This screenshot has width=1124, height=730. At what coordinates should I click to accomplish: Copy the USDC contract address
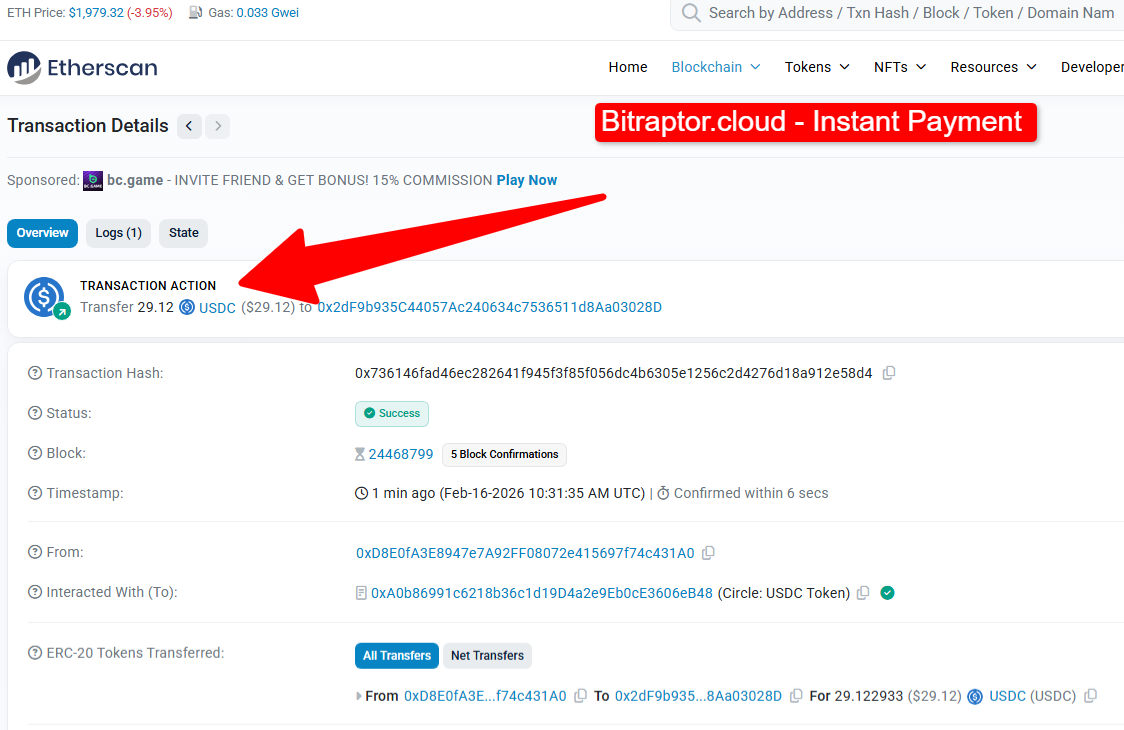tap(863, 593)
